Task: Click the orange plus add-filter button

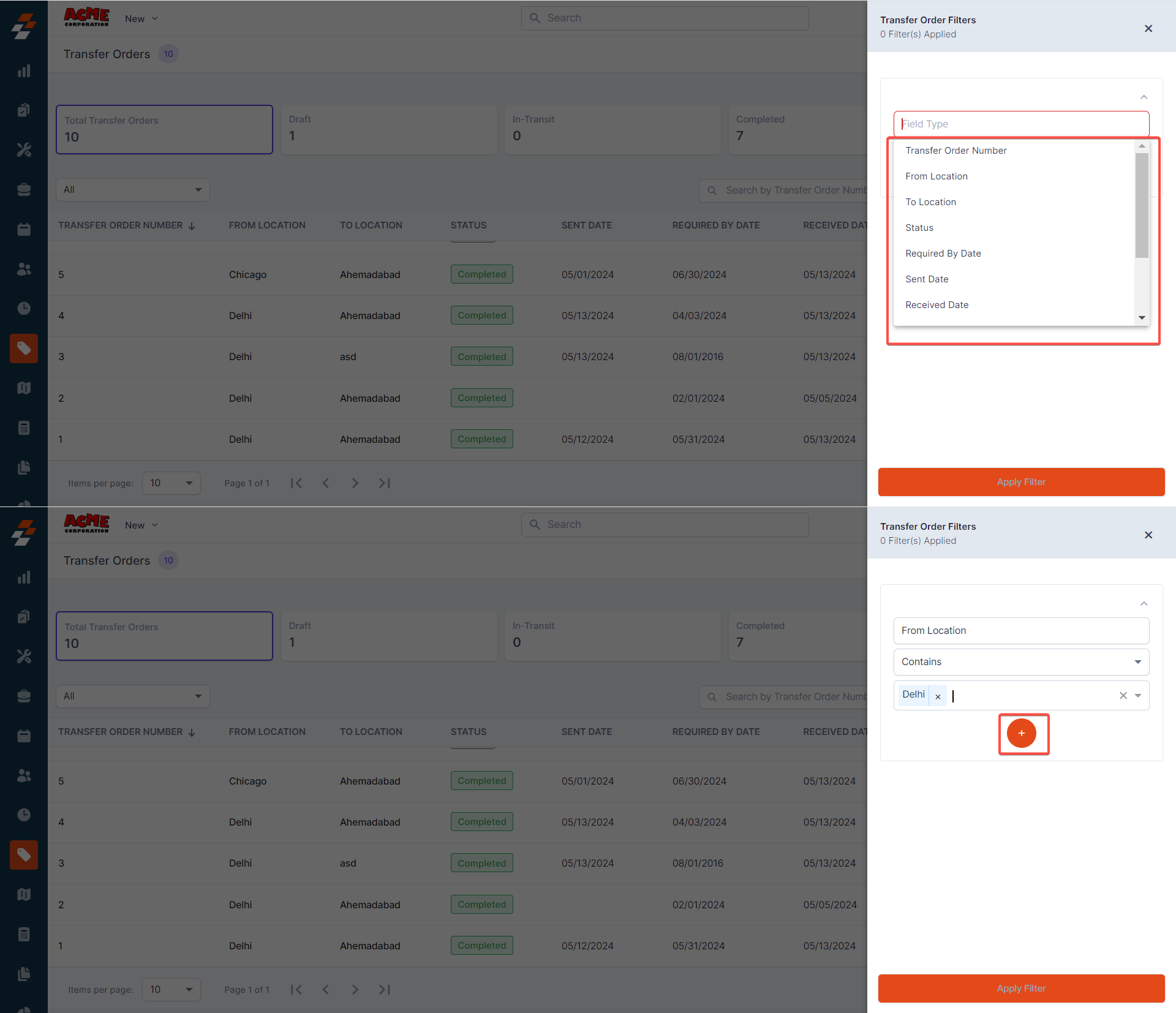Action: [1021, 733]
